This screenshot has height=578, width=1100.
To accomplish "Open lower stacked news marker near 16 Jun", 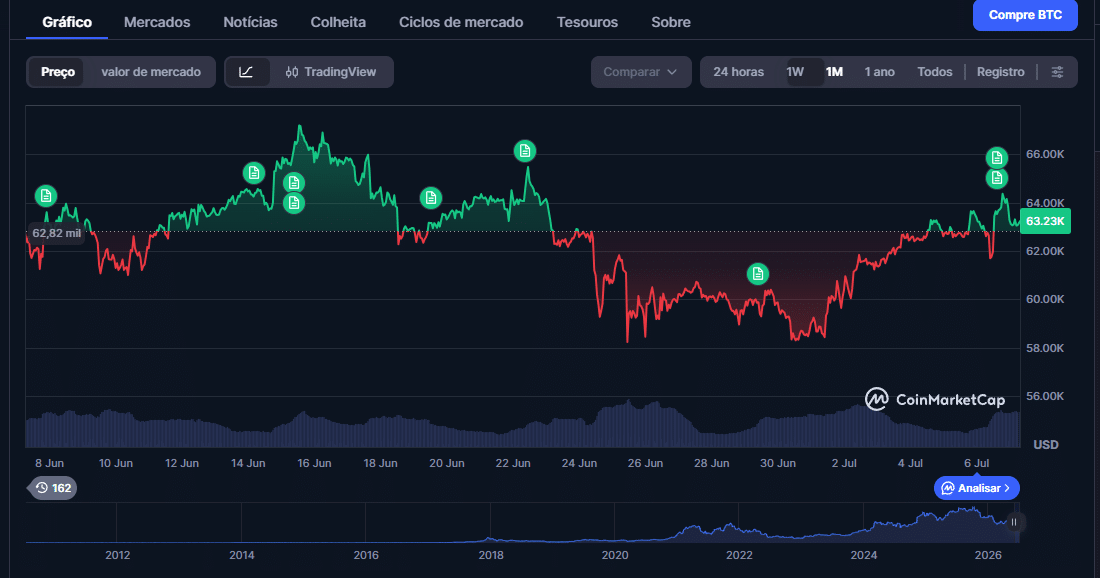I will pos(293,203).
